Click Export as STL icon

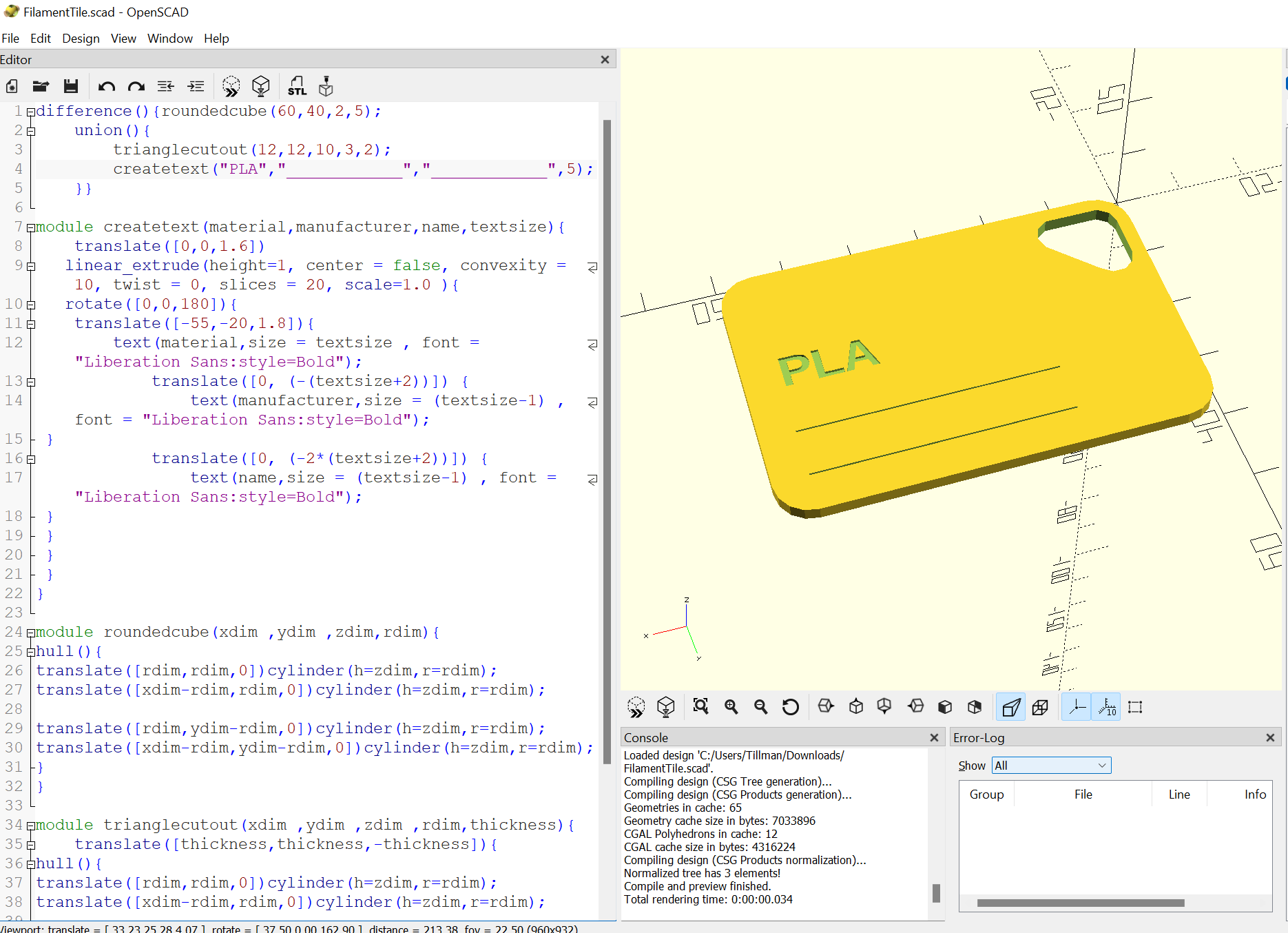tap(297, 86)
